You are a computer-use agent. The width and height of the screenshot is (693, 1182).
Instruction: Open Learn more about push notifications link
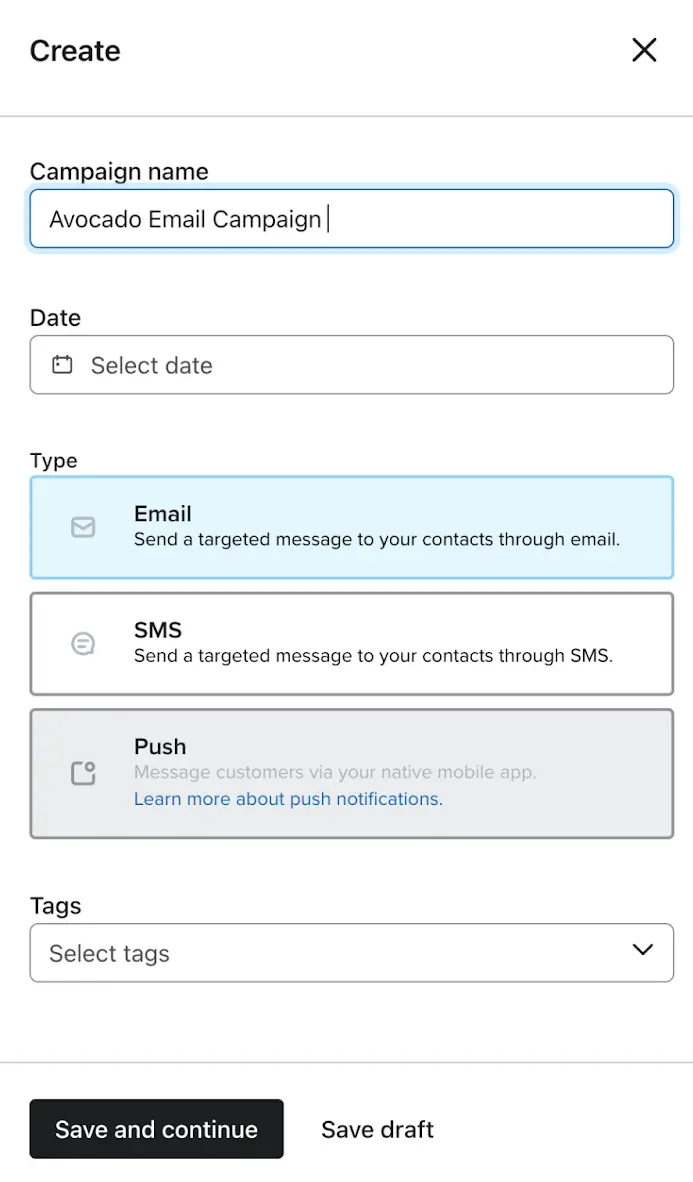pos(288,799)
